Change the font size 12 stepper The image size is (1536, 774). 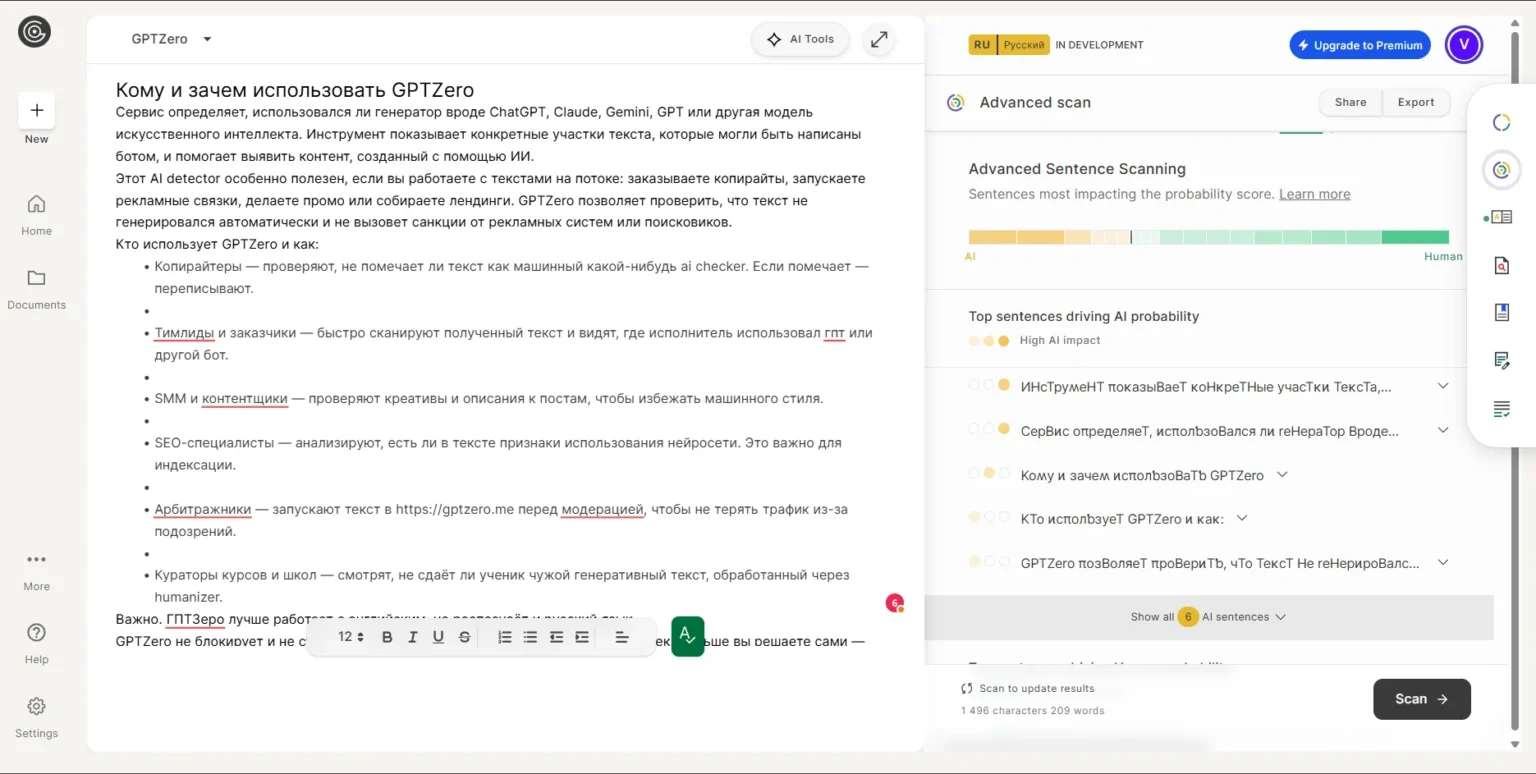click(351, 637)
